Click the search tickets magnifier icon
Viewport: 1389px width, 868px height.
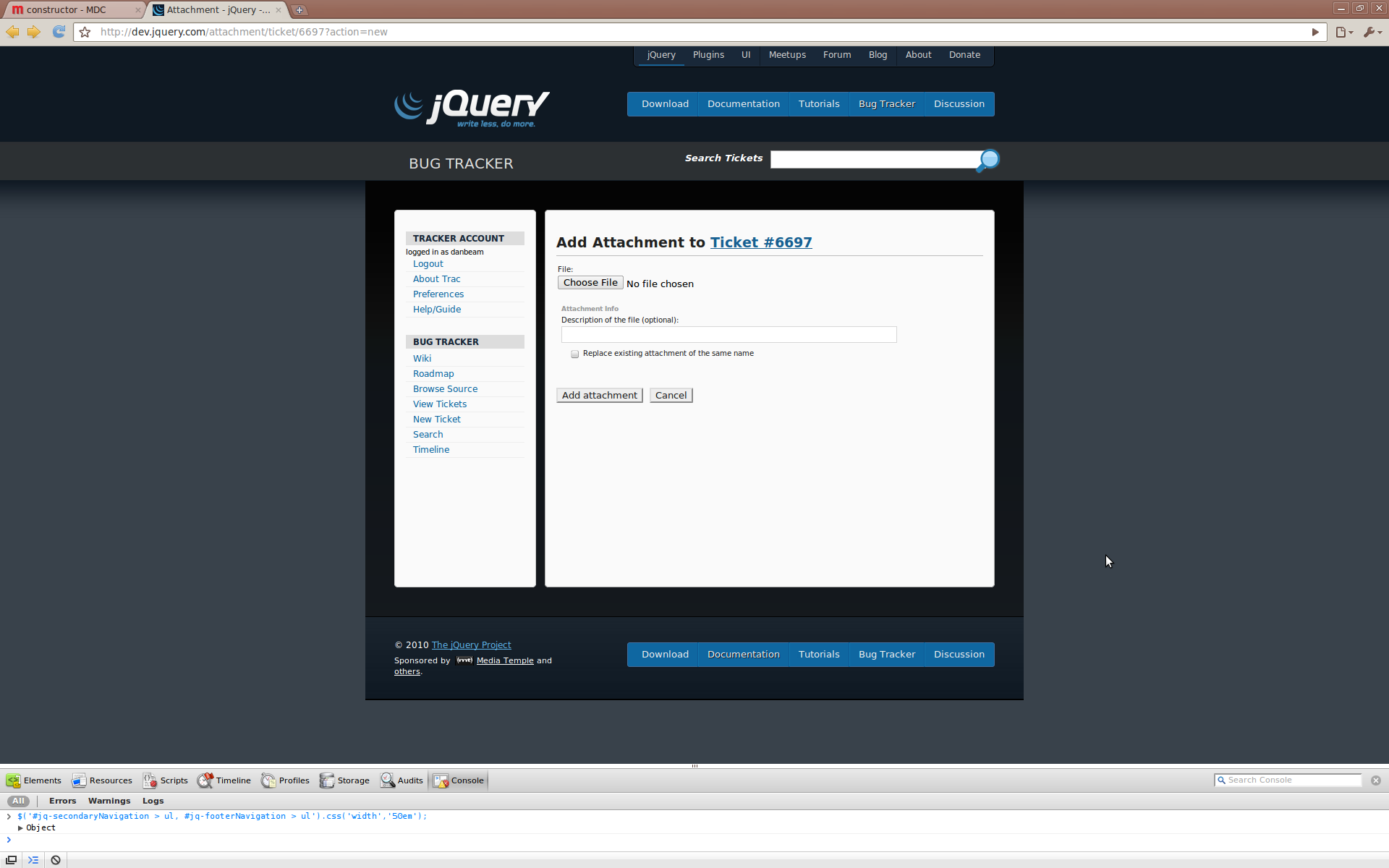988,160
